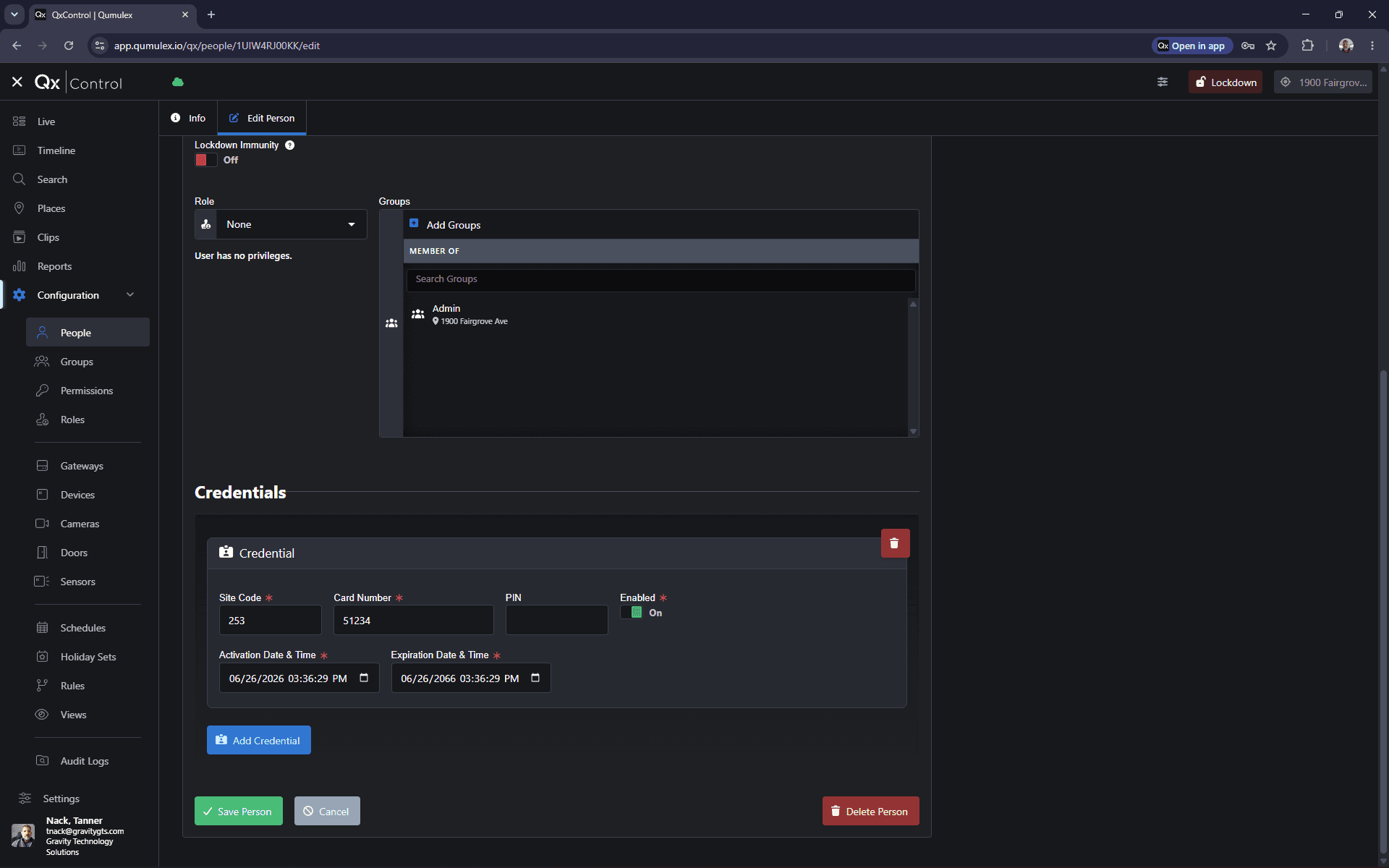Open Activation date calendar picker
This screenshot has height=868, width=1389.
click(364, 678)
